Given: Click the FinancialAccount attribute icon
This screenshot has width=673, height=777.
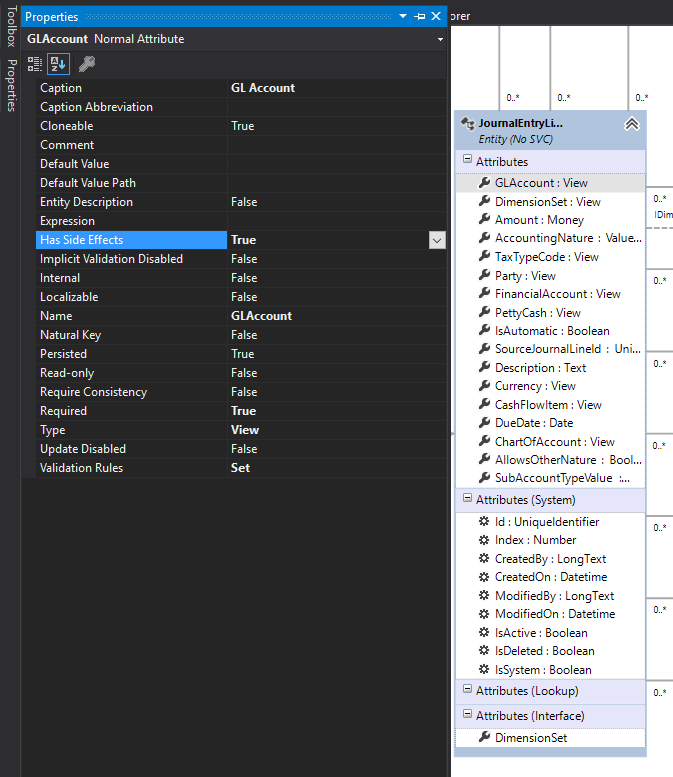Looking at the screenshot, I should coord(484,293).
